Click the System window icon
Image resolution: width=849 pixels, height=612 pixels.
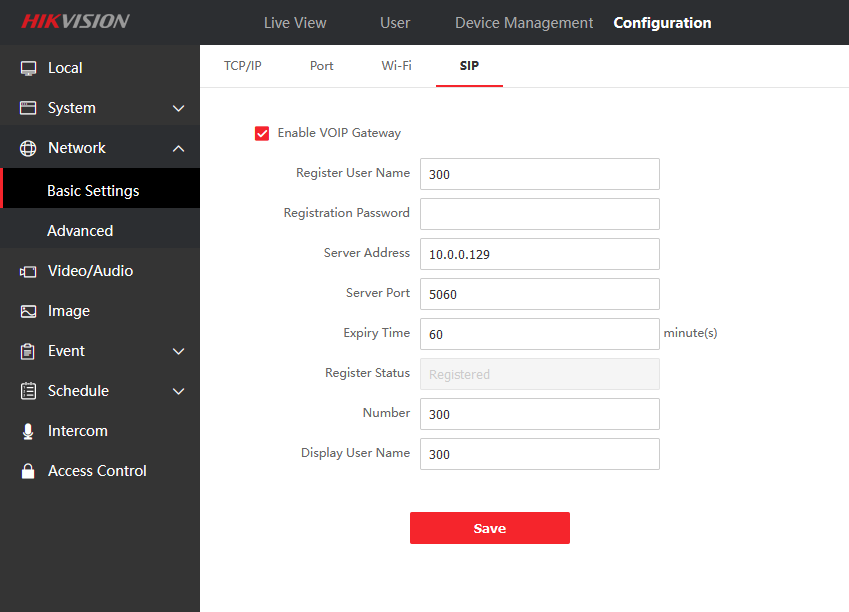(28, 108)
